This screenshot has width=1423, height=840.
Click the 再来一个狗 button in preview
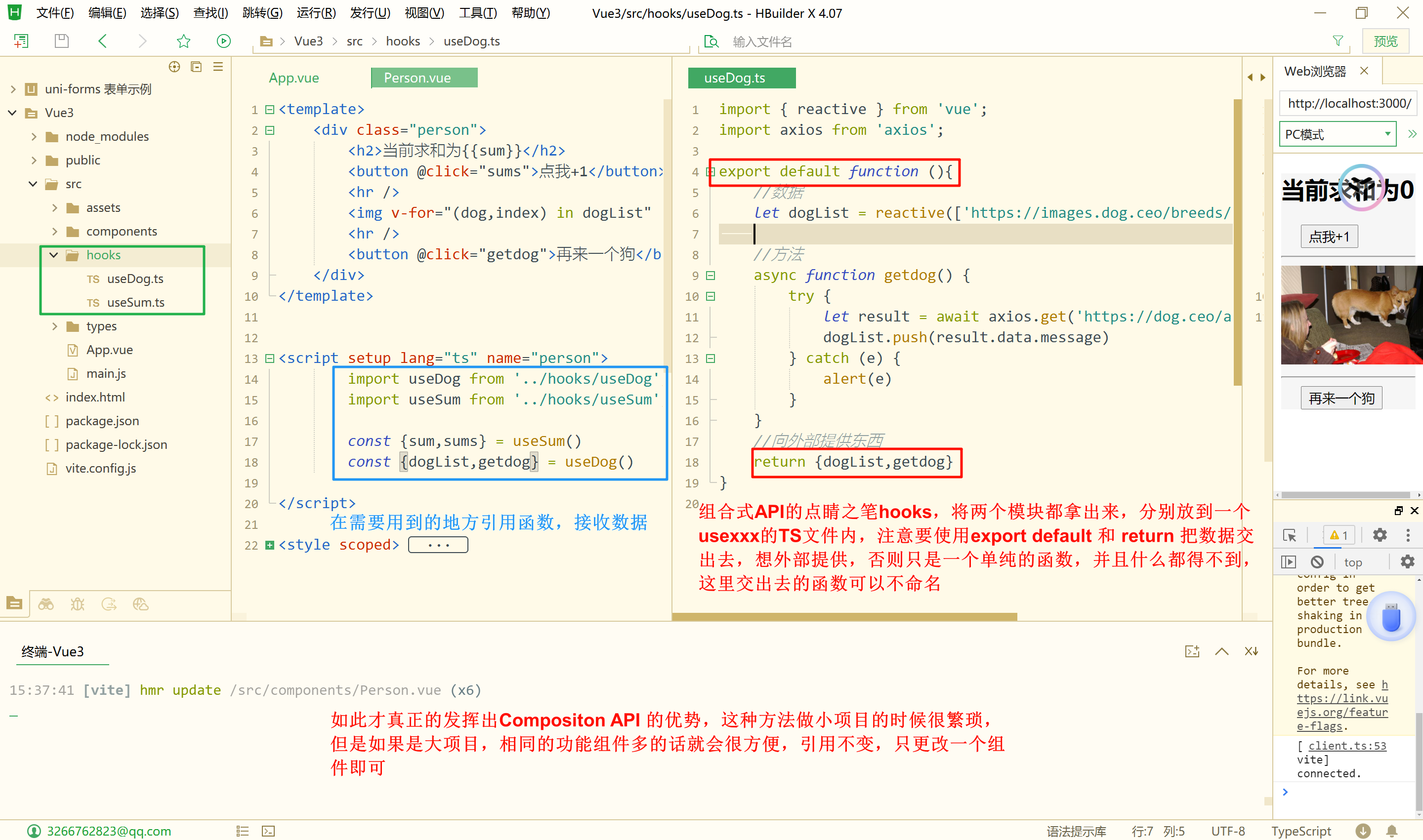click(x=1341, y=398)
